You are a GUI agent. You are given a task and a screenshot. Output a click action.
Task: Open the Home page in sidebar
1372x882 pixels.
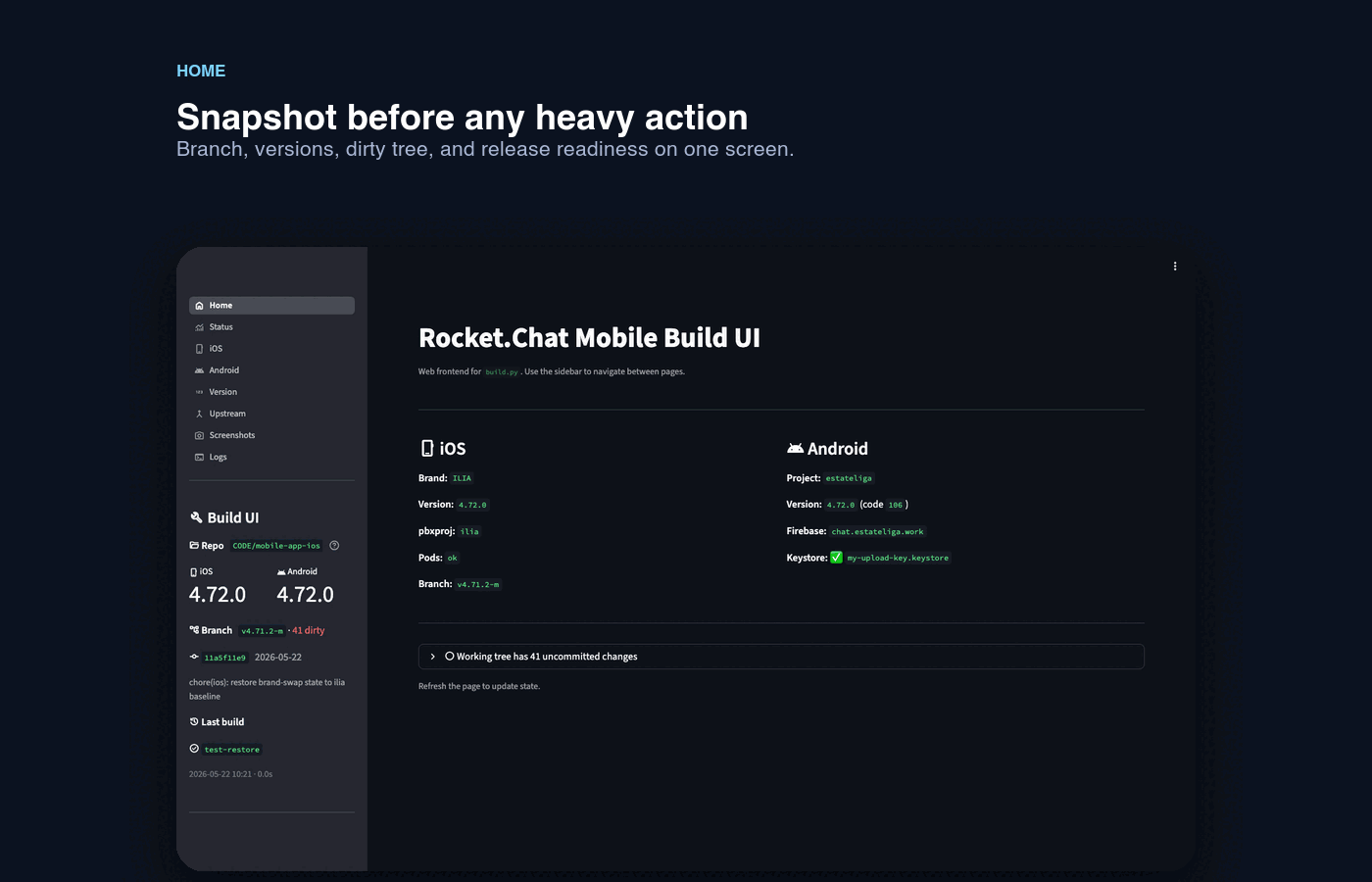pyautogui.click(x=271, y=306)
